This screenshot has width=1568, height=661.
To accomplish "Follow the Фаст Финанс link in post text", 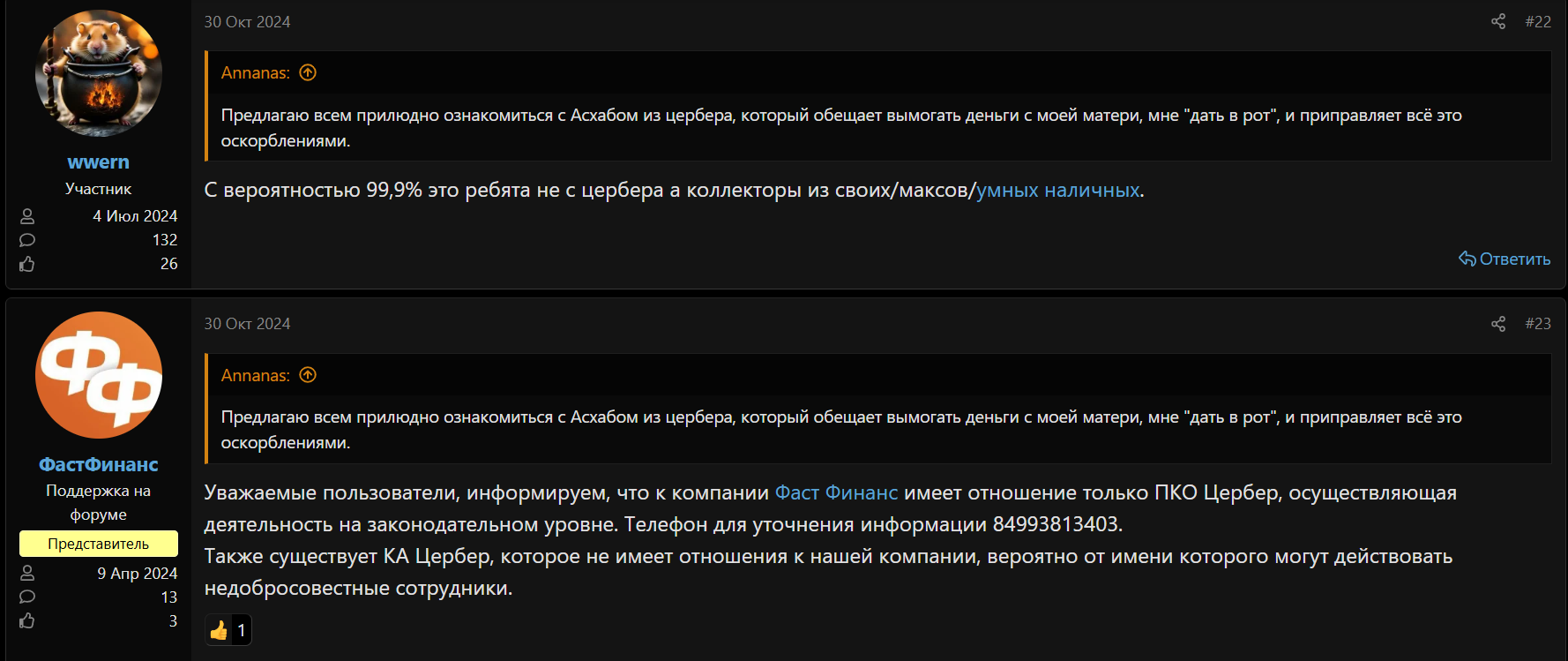I will pos(835,492).
